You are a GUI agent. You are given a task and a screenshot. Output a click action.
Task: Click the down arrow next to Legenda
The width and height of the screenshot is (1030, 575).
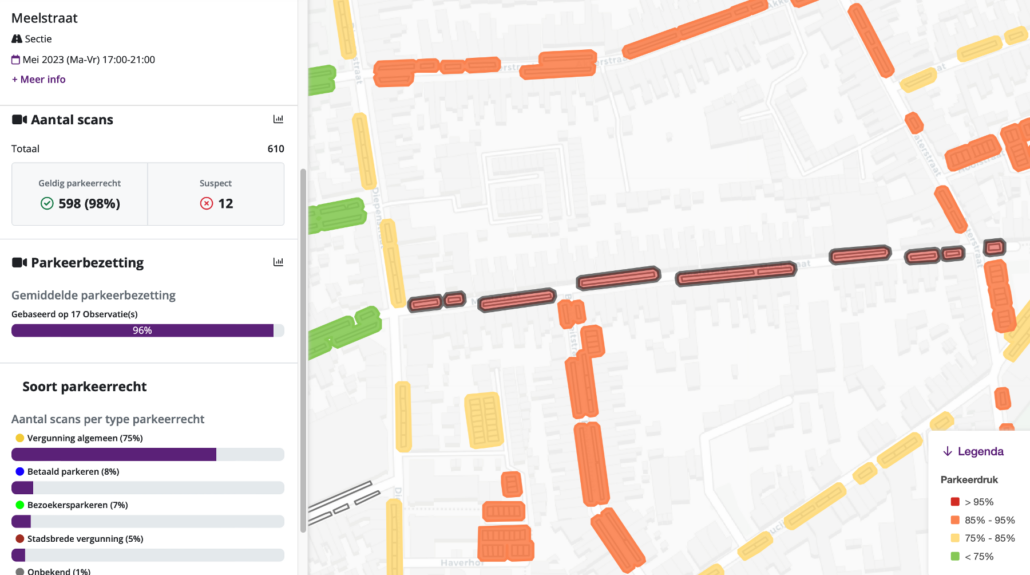(x=947, y=452)
